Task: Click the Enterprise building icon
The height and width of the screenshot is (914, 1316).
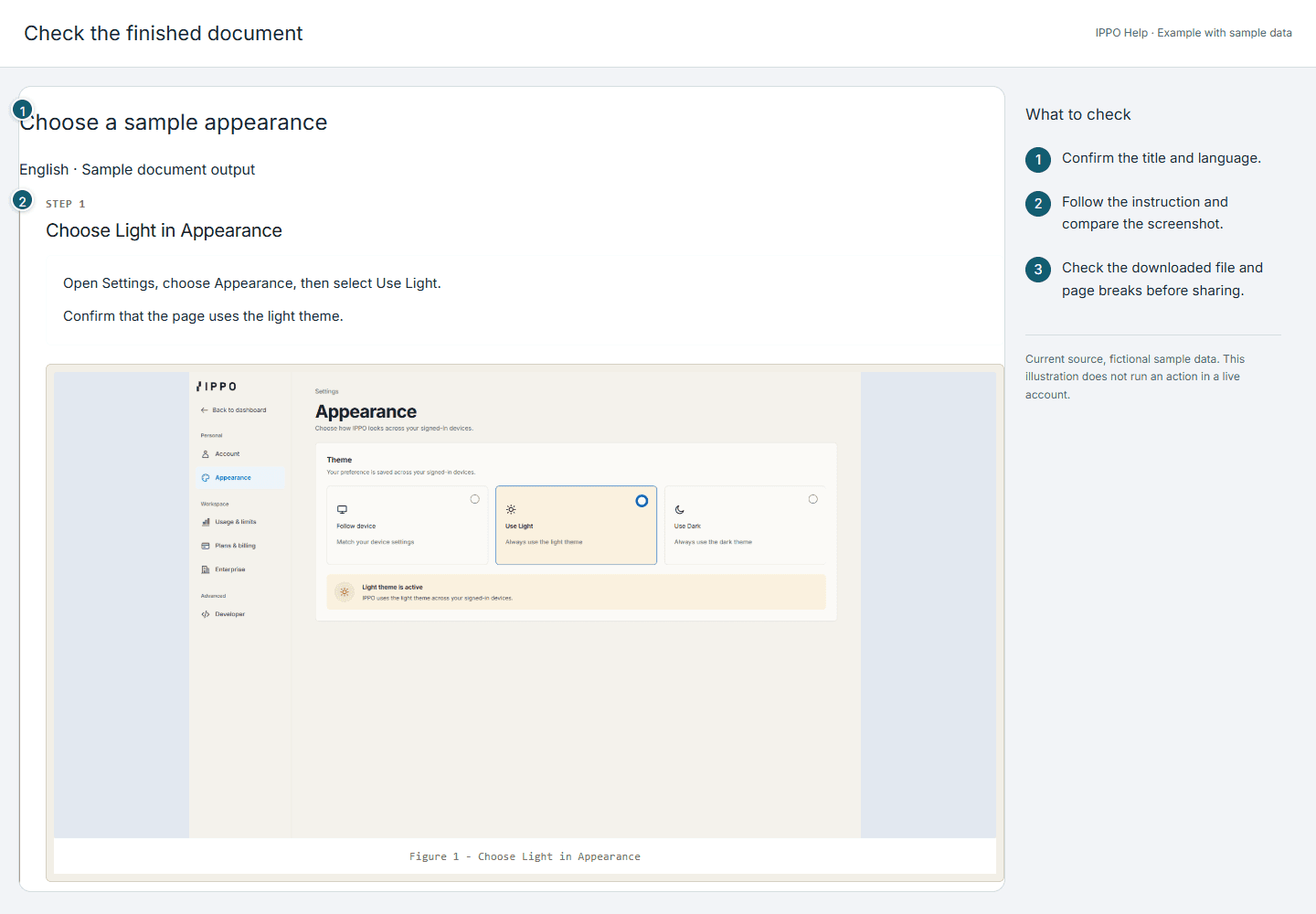Action: (x=206, y=569)
